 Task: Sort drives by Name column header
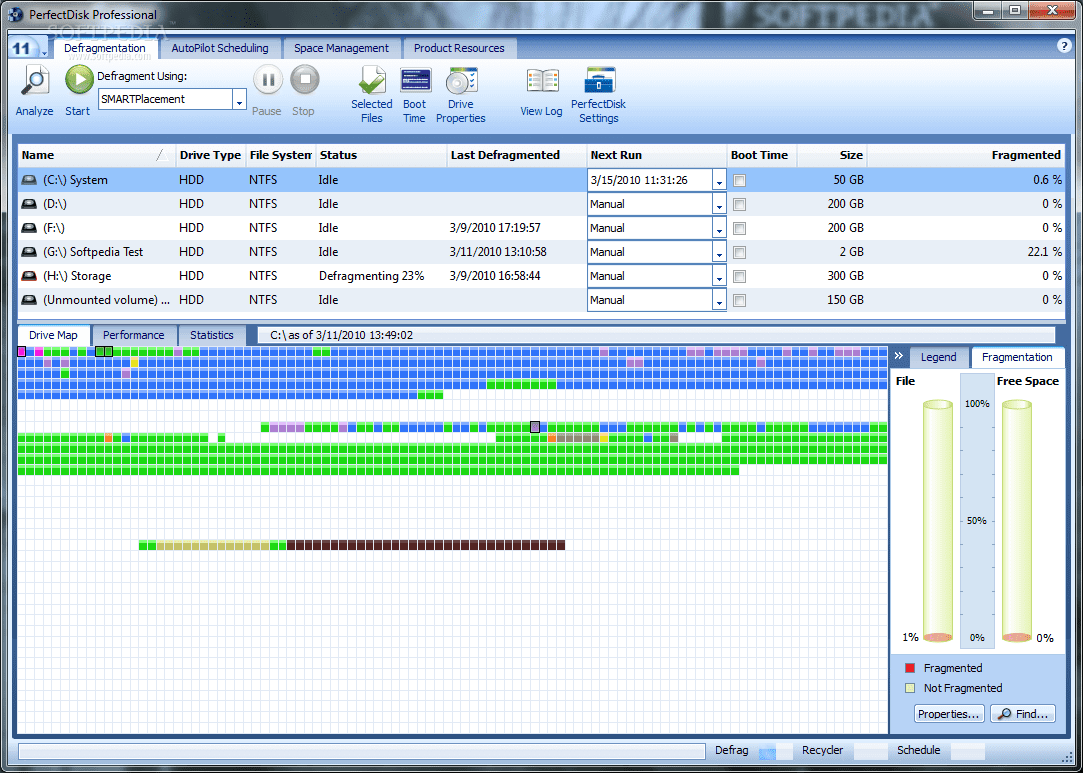(97, 155)
